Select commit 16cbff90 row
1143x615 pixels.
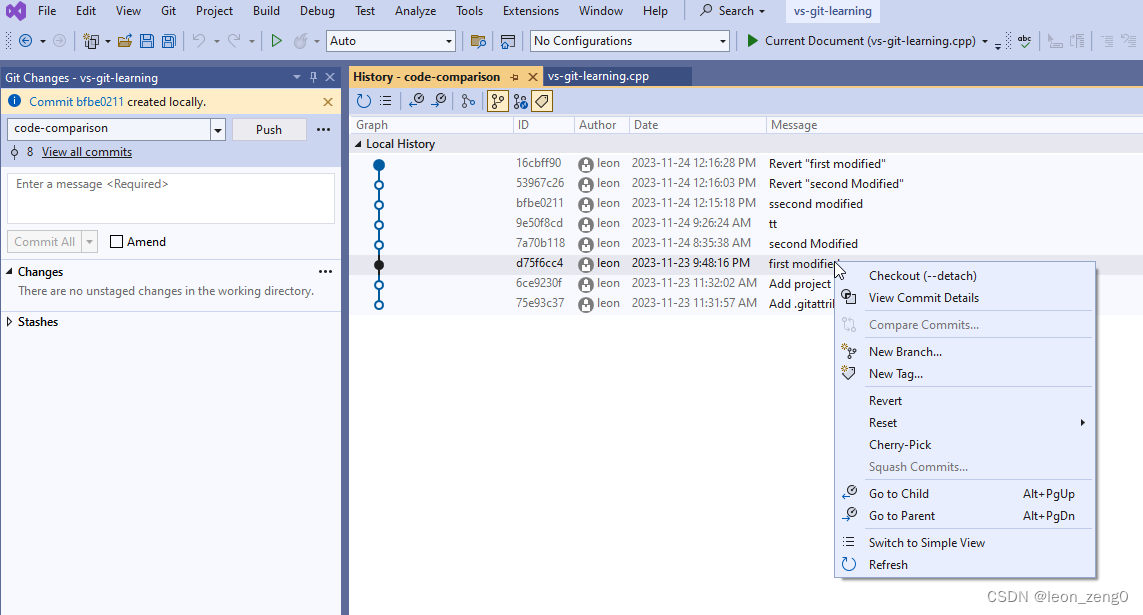(746, 164)
